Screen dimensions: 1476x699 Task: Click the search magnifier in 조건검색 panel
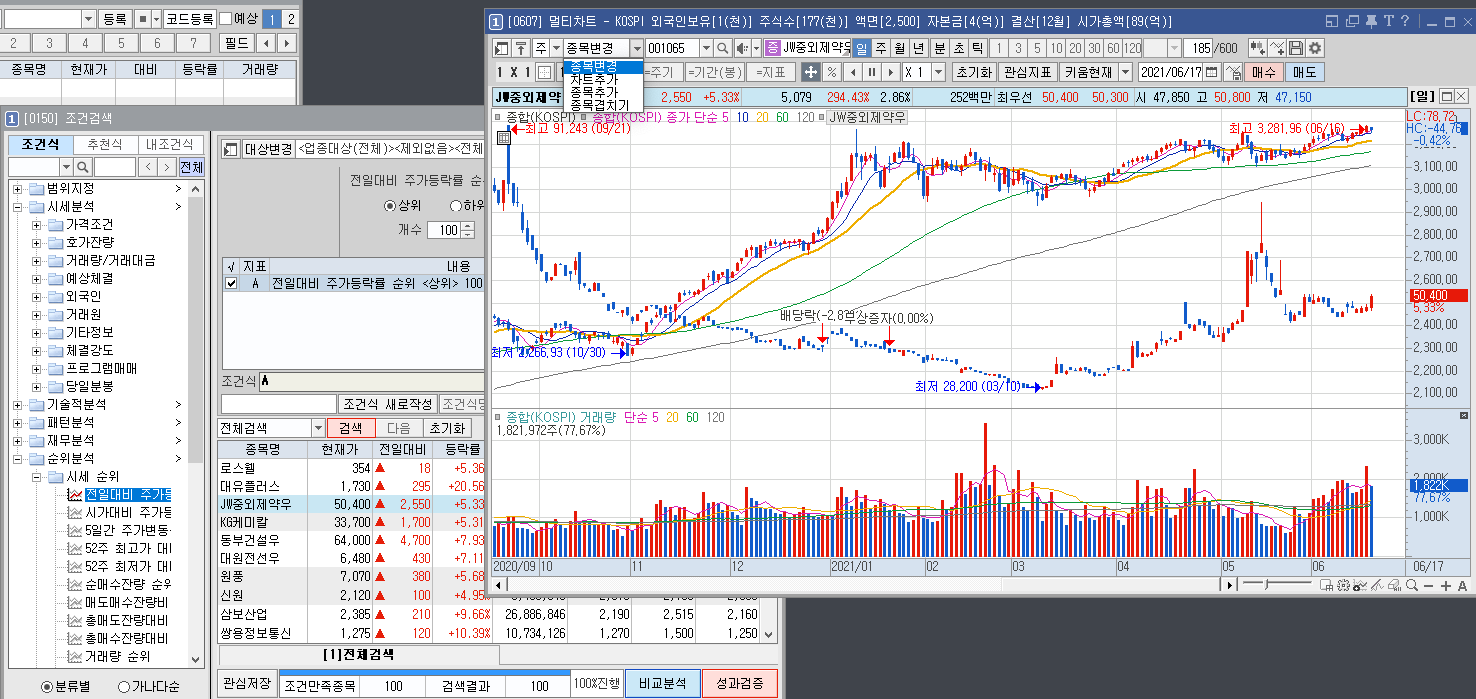[85, 167]
